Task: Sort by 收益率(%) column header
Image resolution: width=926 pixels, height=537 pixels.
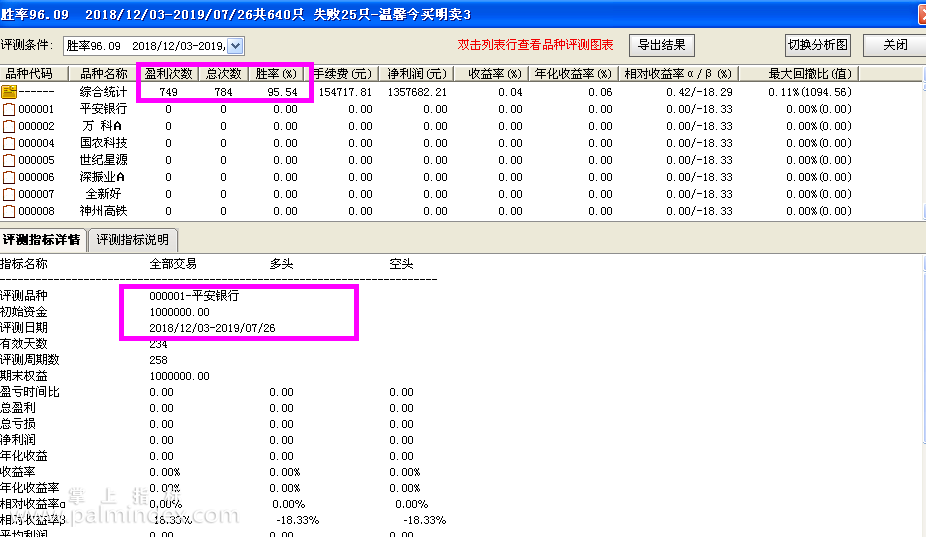Action: tap(491, 74)
